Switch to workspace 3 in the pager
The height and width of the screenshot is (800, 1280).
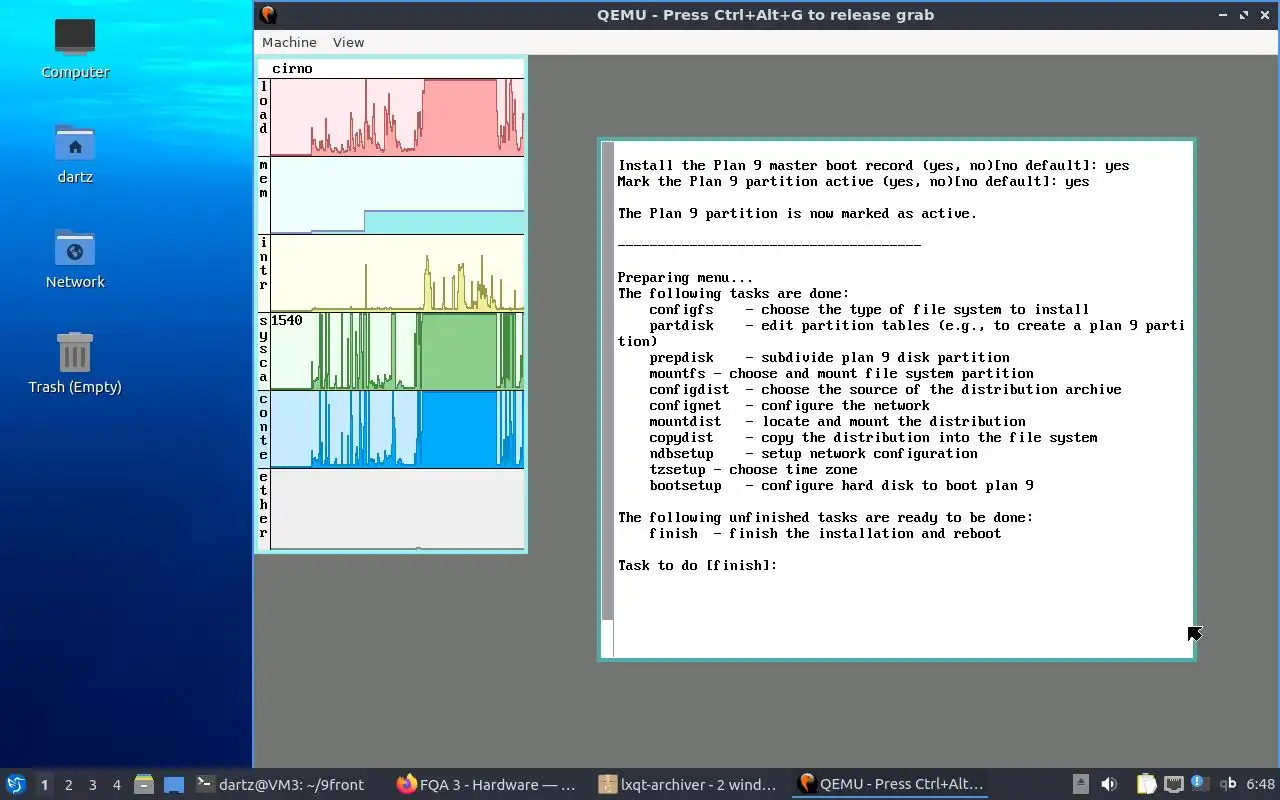point(92,785)
